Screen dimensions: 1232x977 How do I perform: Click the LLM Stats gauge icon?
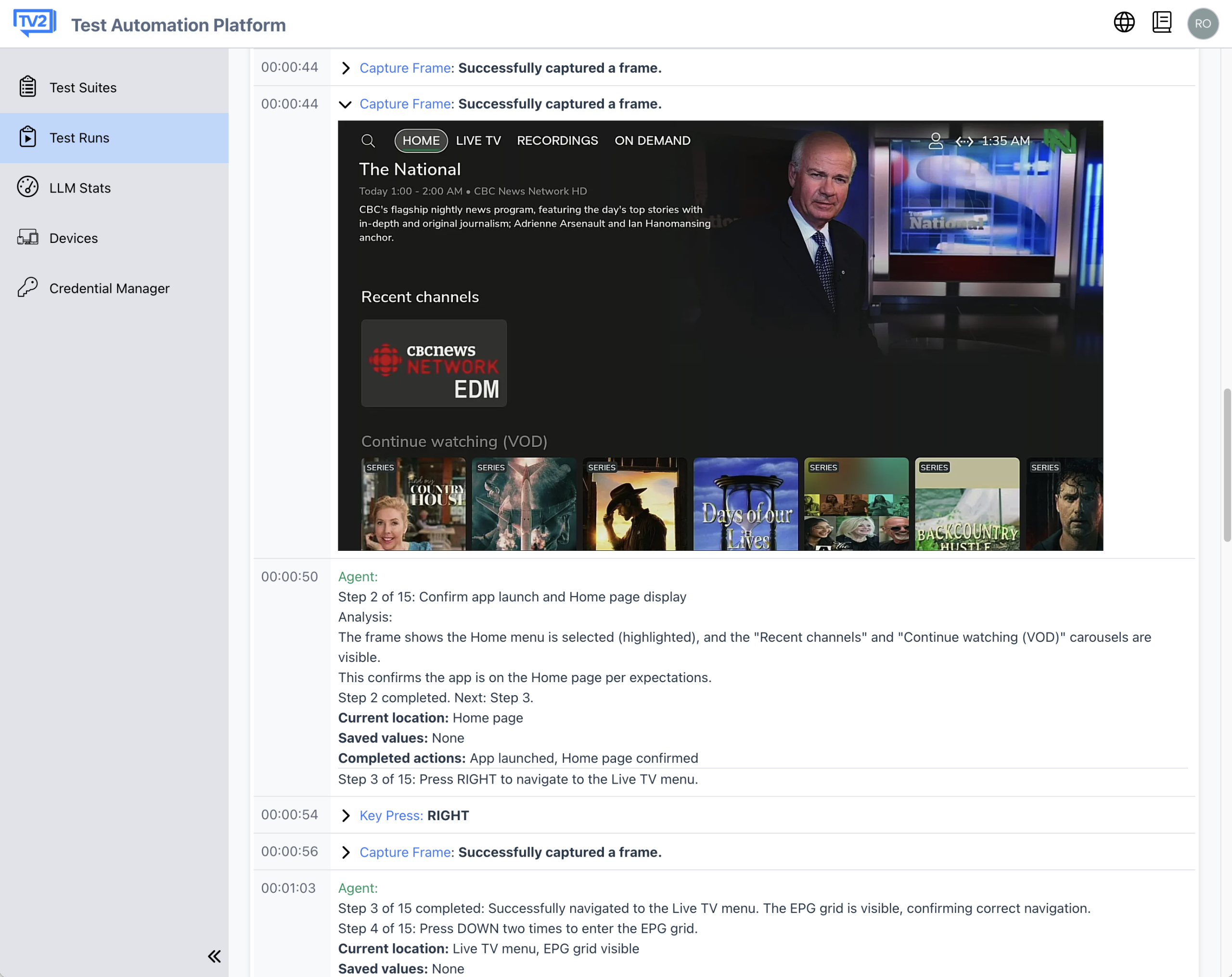(27, 188)
